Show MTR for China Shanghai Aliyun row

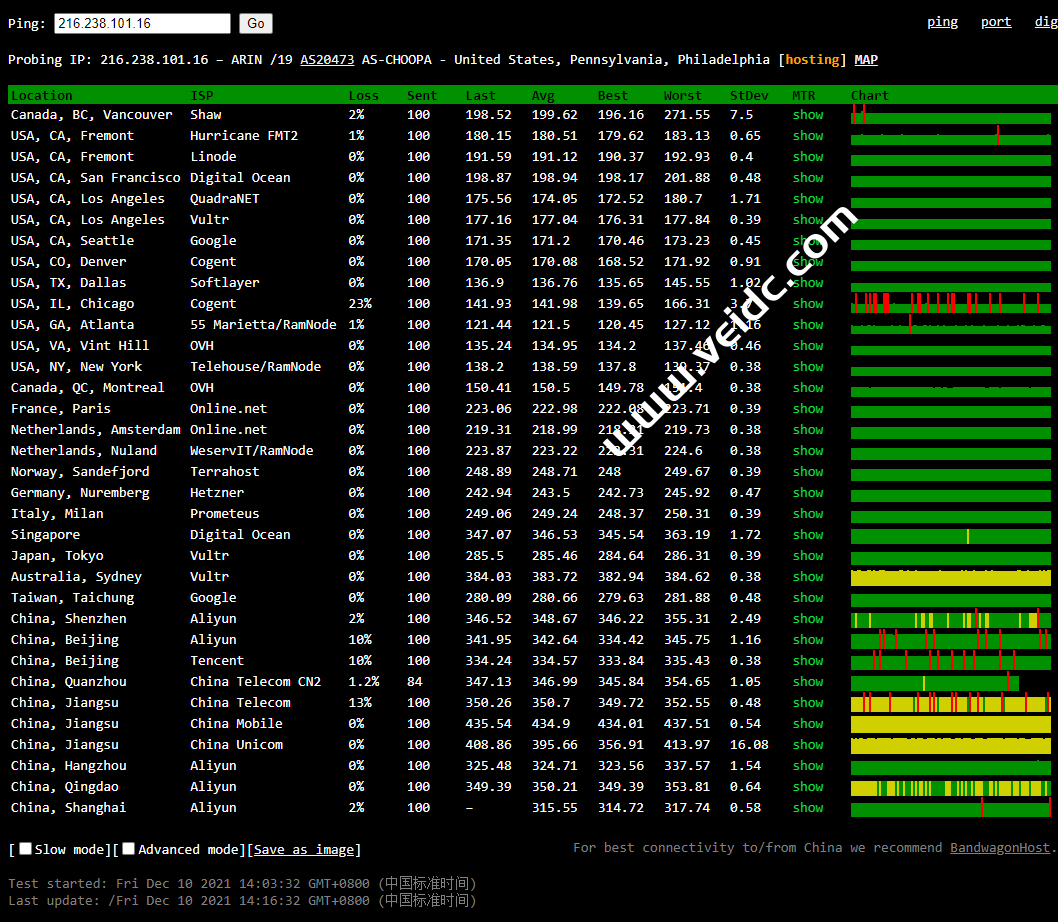pos(808,808)
